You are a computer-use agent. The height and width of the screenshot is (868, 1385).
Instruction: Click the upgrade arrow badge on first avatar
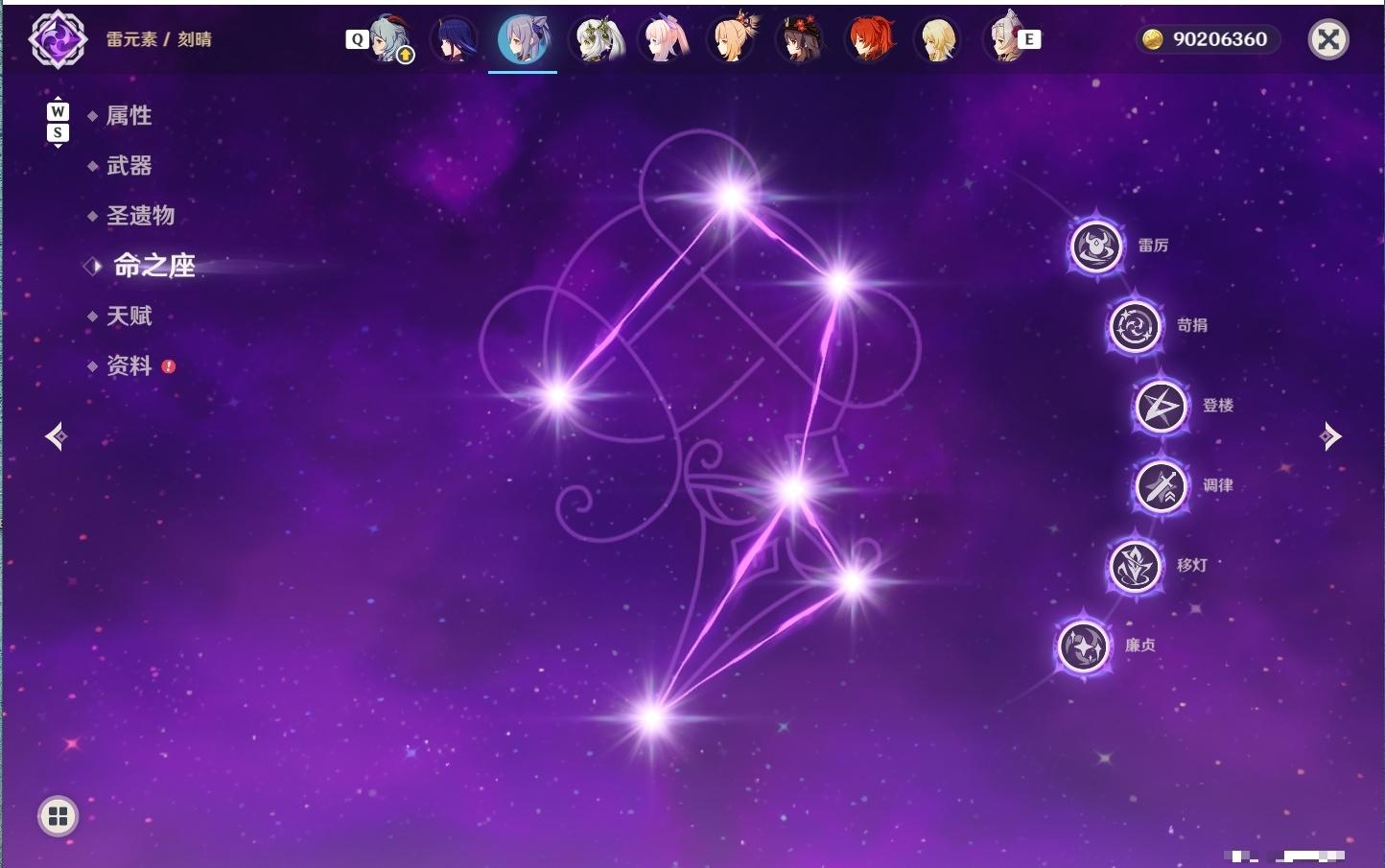pos(406,56)
